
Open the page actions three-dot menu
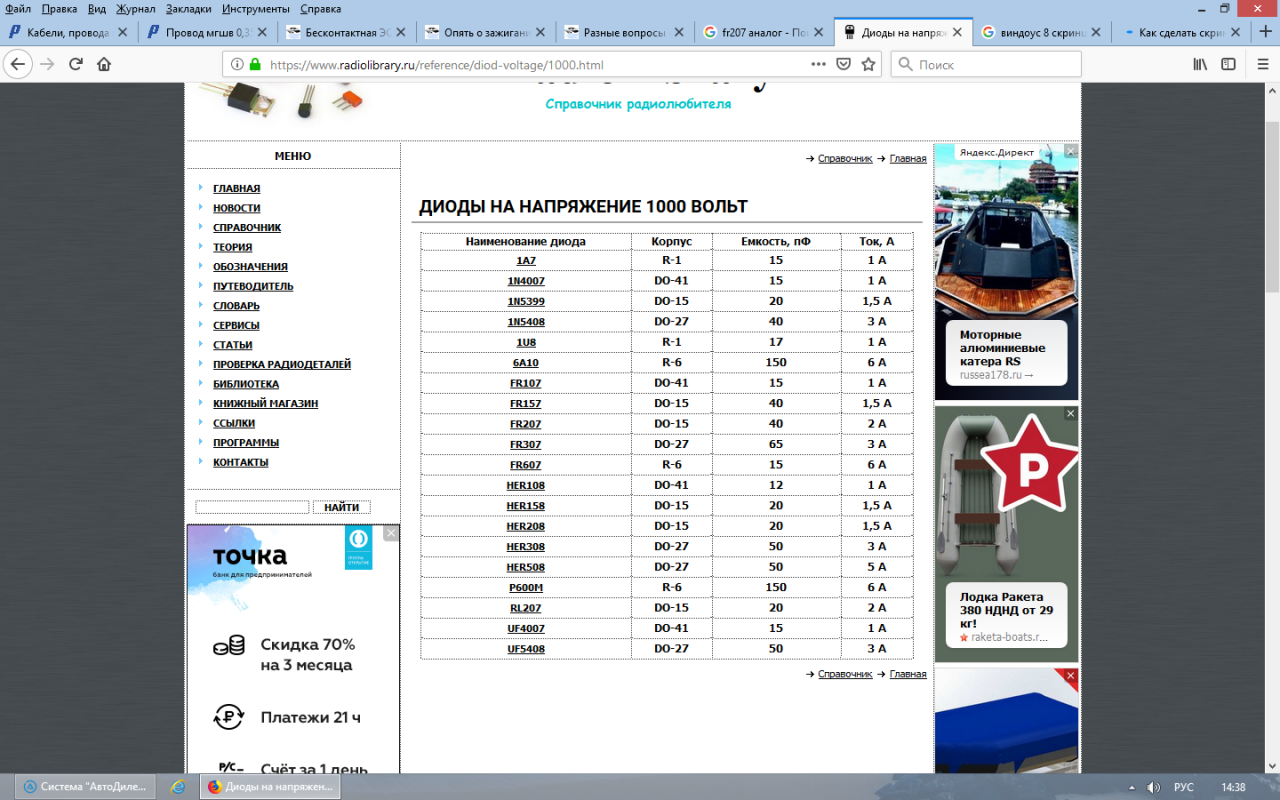pos(818,64)
